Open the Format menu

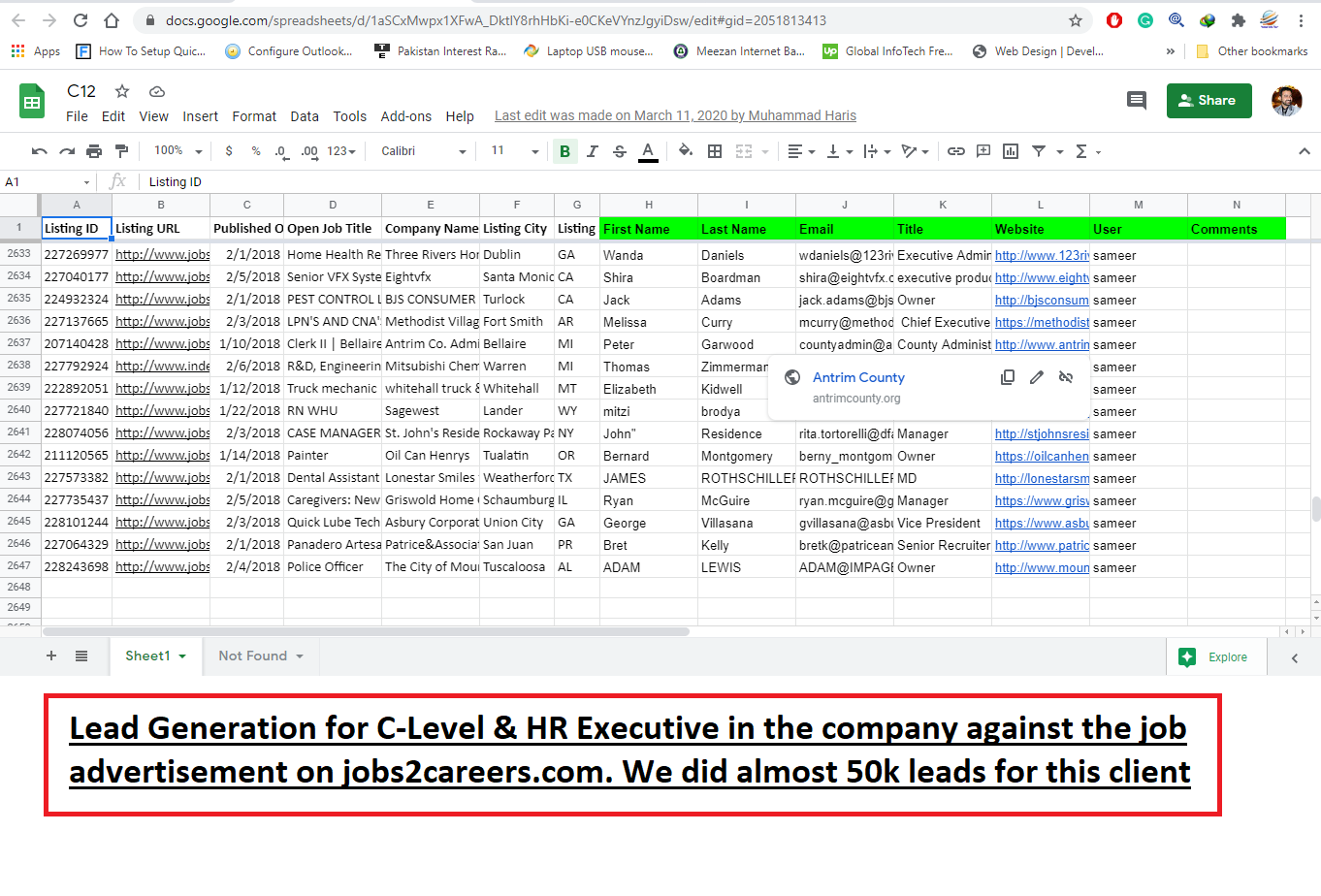254,116
